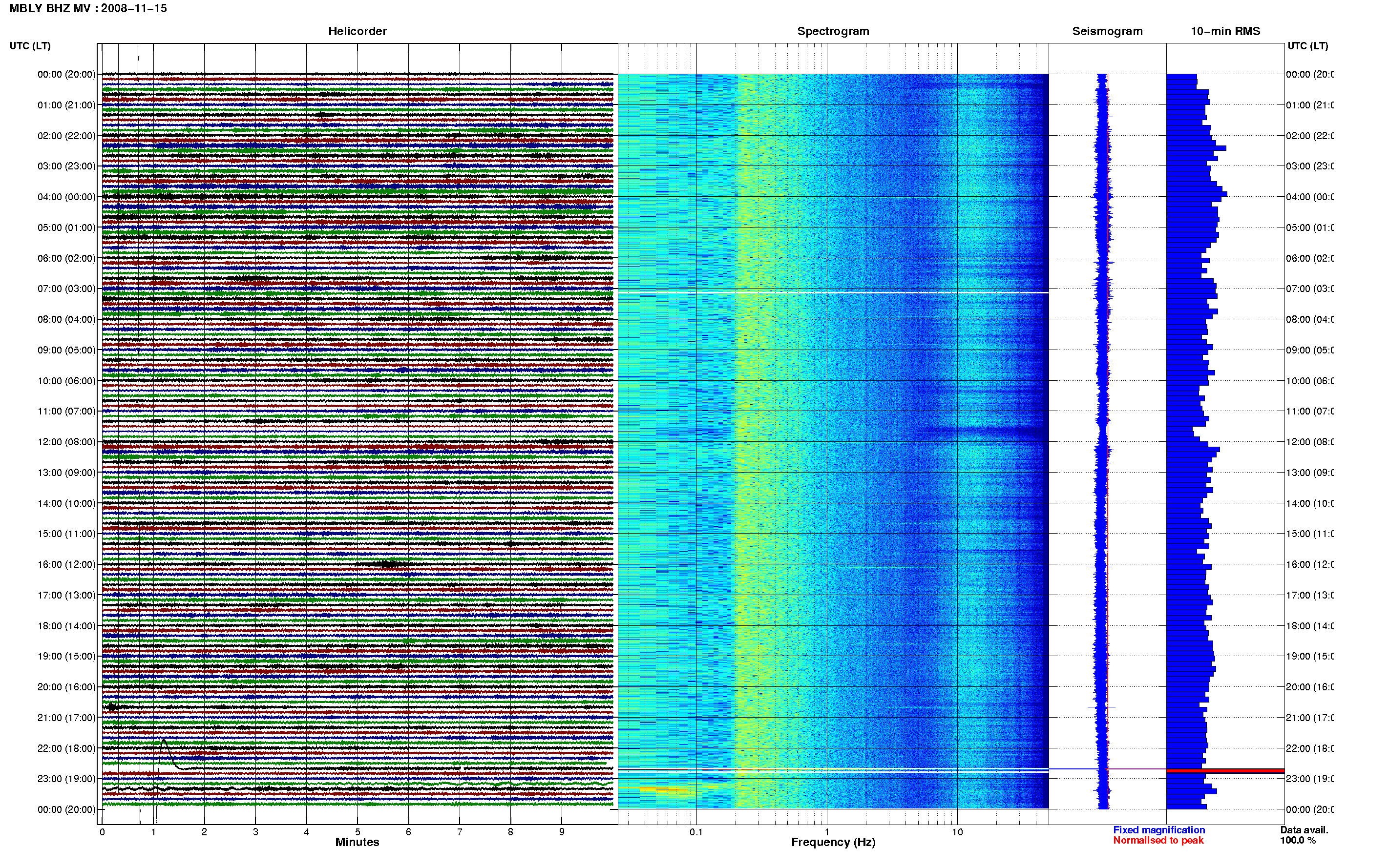Click the left 16:00 (12:00) time label
Image resolution: width=1389 pixels, height=868 pixels.
tap(66, 564)
